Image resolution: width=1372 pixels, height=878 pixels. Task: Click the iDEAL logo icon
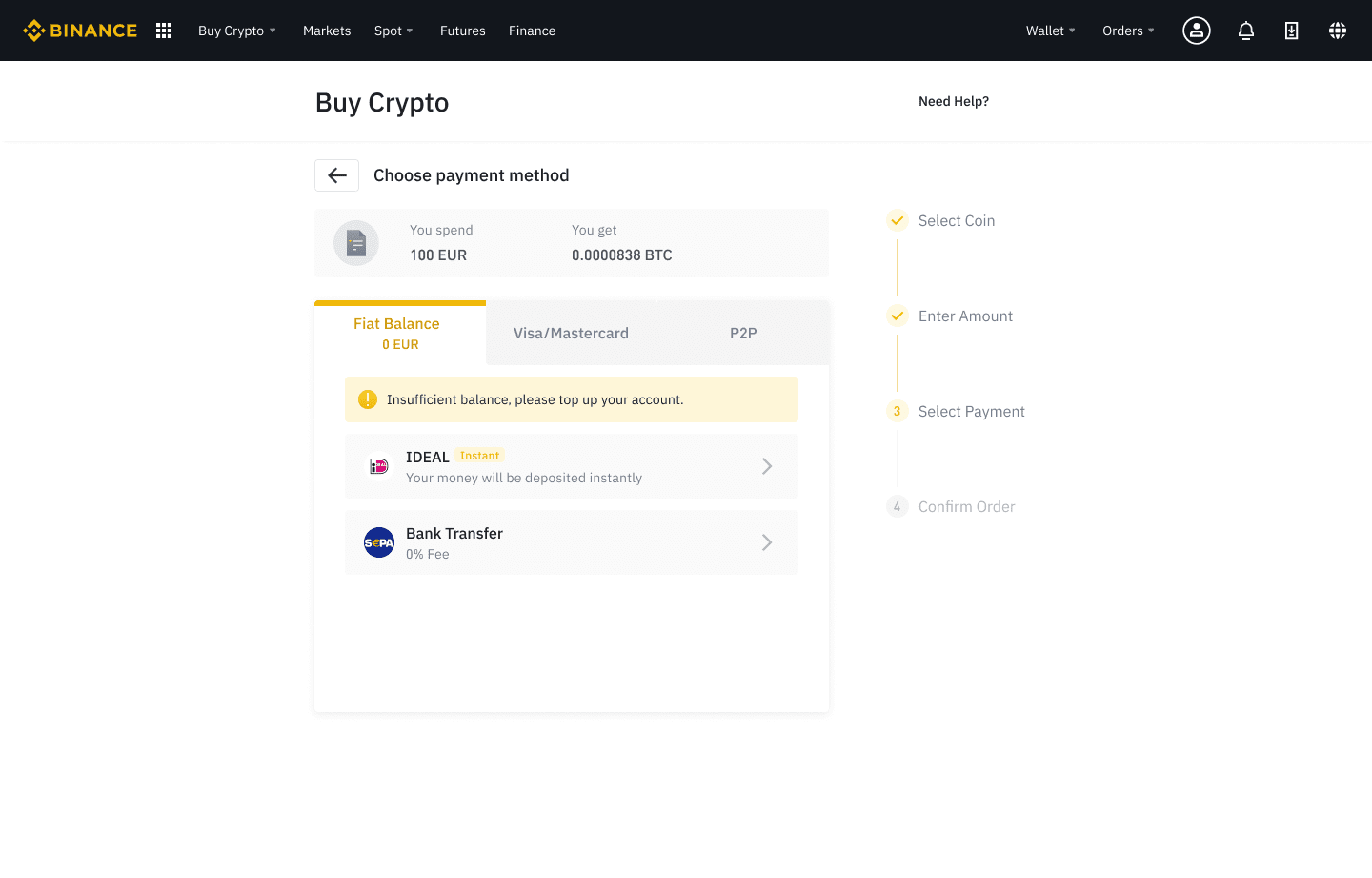379,466
